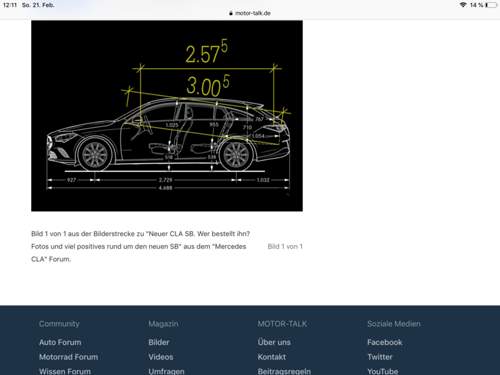Open the Auto Forum link
500x375 pixels.
coord(60,342)
